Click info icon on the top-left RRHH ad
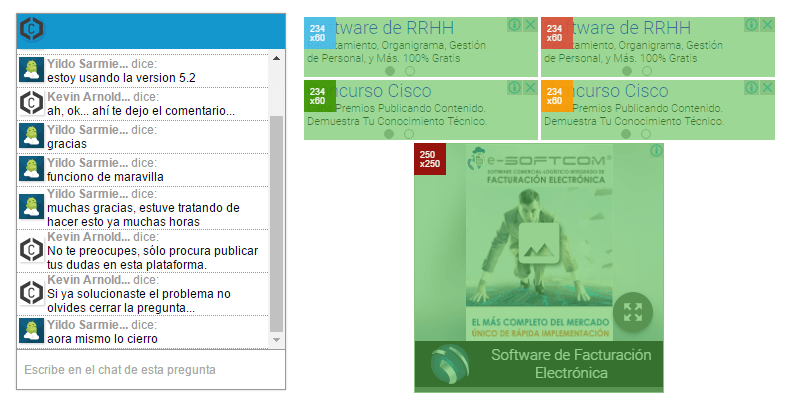 coord(514,25)
